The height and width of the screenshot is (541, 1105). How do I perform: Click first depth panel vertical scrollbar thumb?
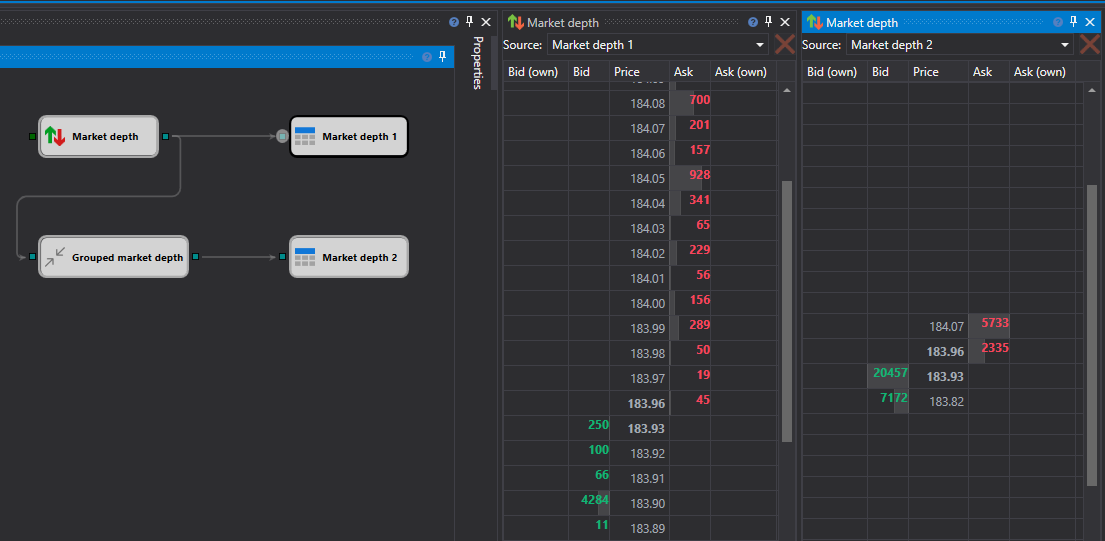[787, 311]
